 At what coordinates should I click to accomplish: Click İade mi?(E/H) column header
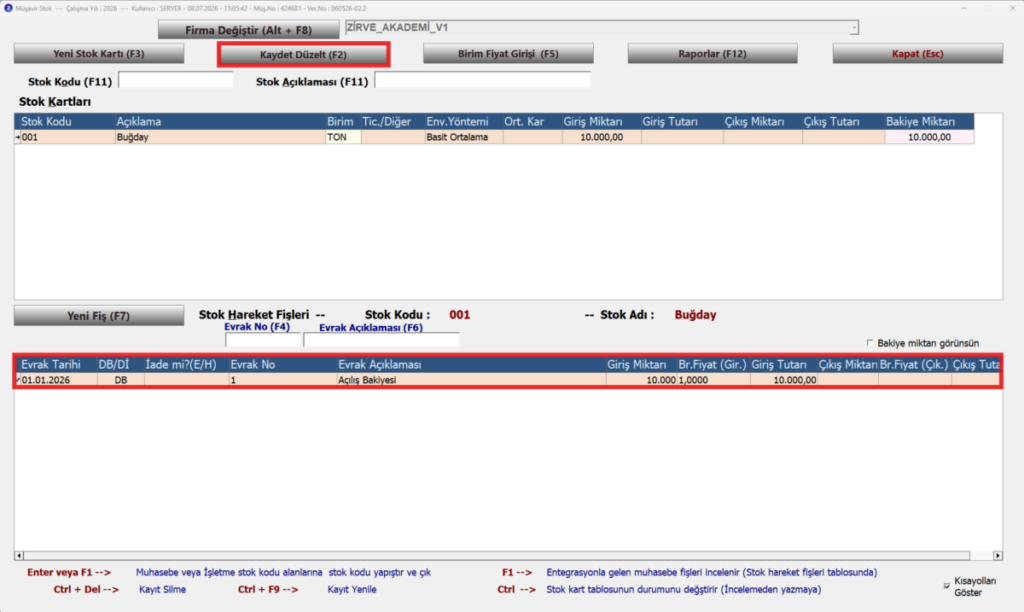point(185,364)
